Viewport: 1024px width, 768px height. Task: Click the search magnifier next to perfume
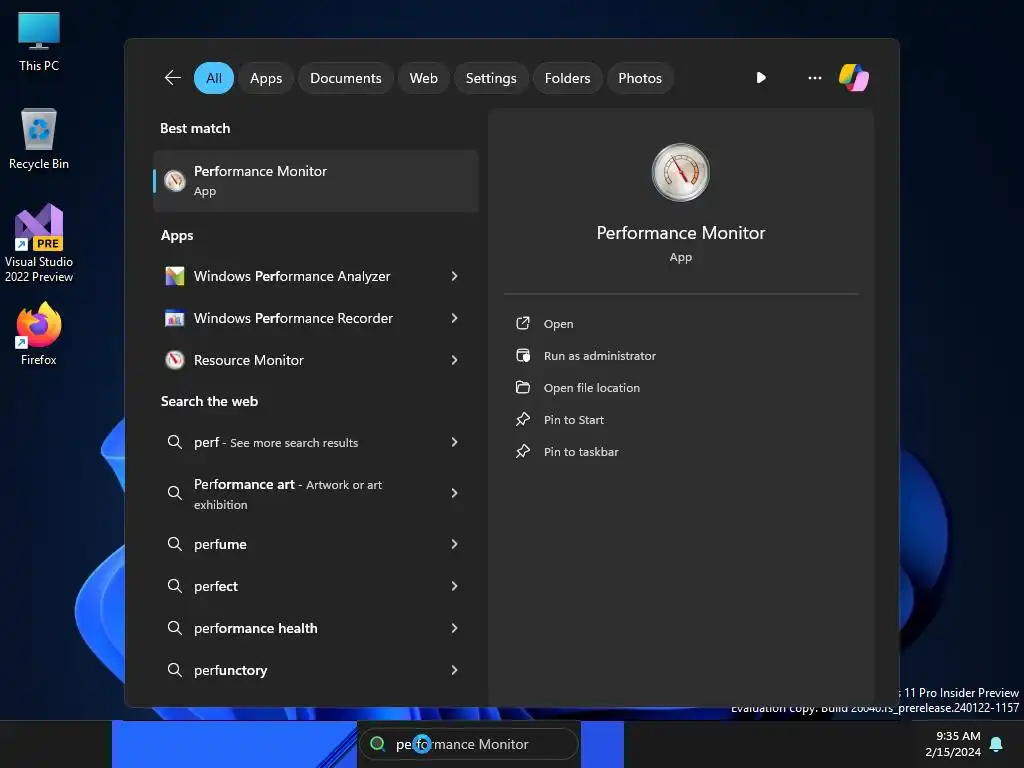pyautogui.click(x=174, y=543)
